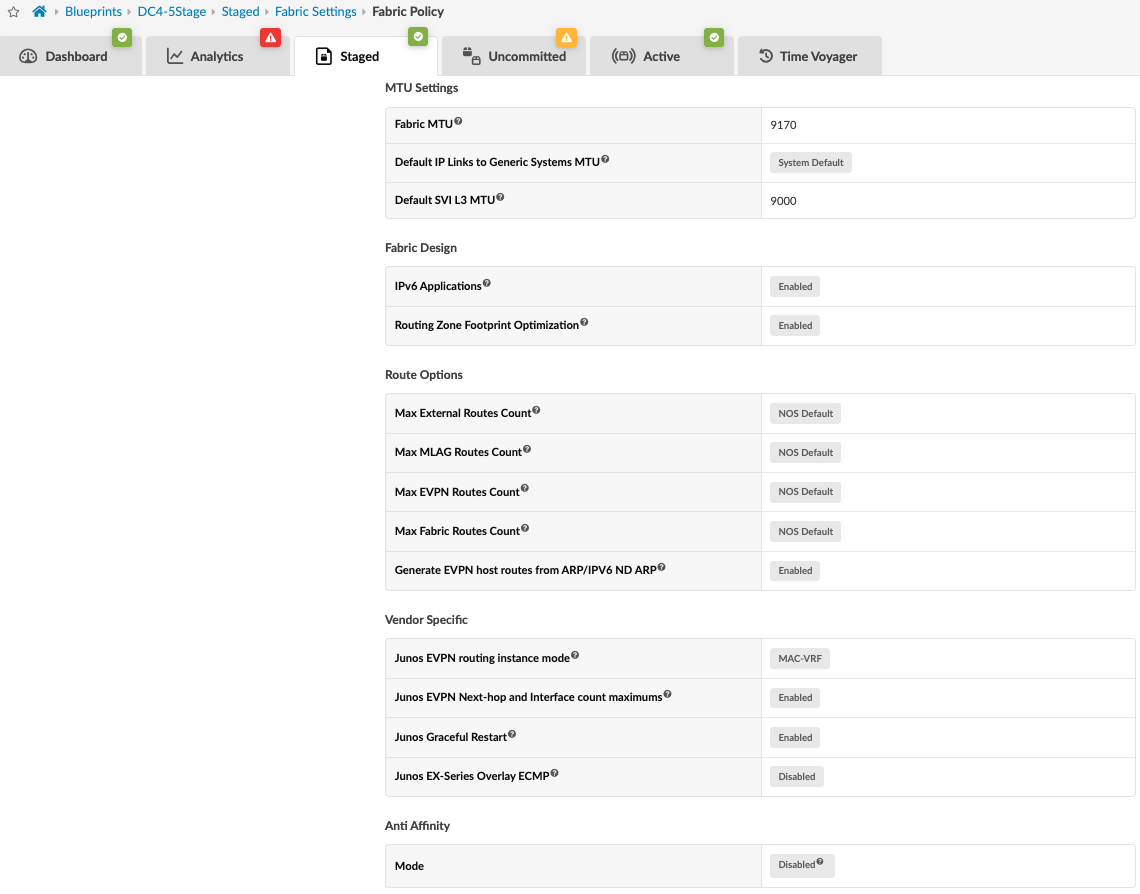1140x894 pixels.
Task: Click help icon next to Fabric MTU
Action: point(458,121)
